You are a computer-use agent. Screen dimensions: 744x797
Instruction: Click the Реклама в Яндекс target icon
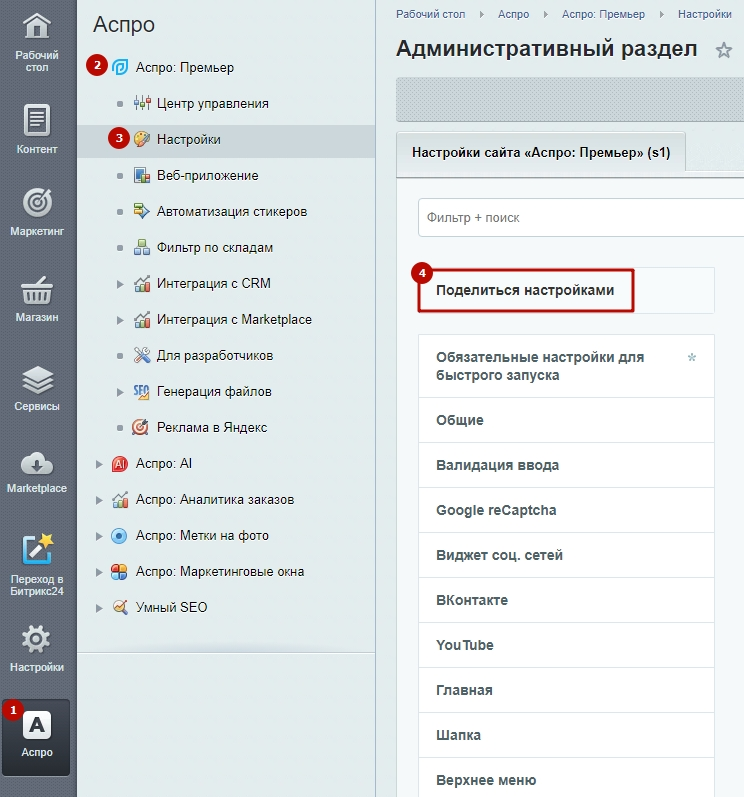(x=140, y=427)
